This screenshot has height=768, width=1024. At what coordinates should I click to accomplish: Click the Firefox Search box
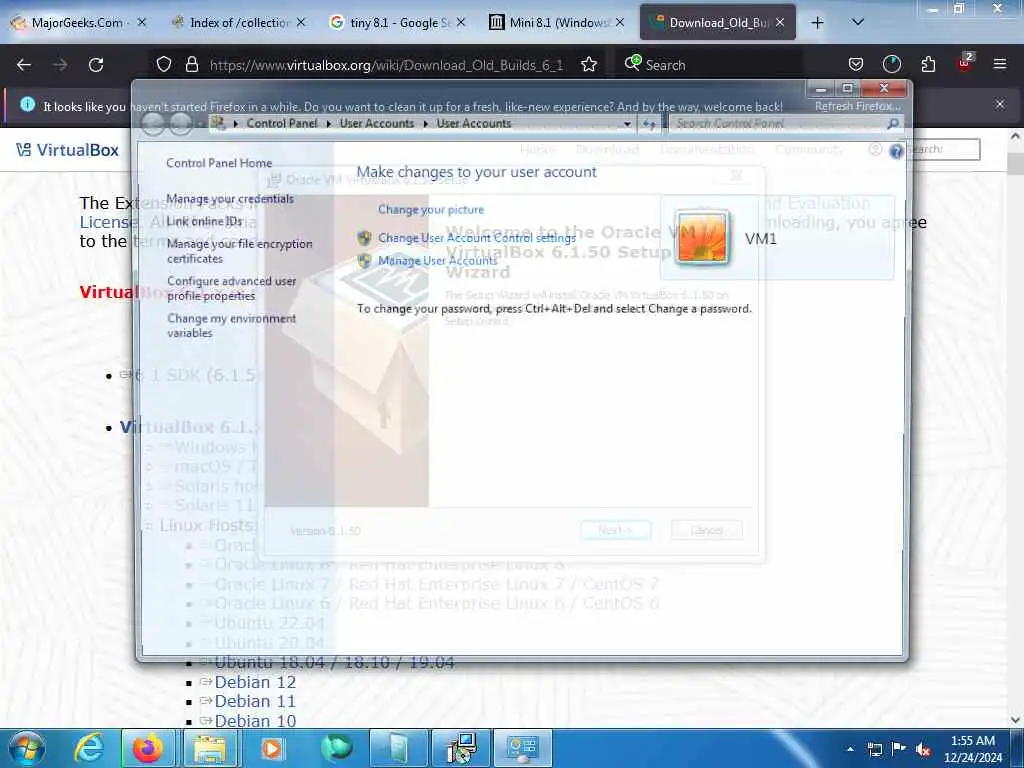coord(710,65)
